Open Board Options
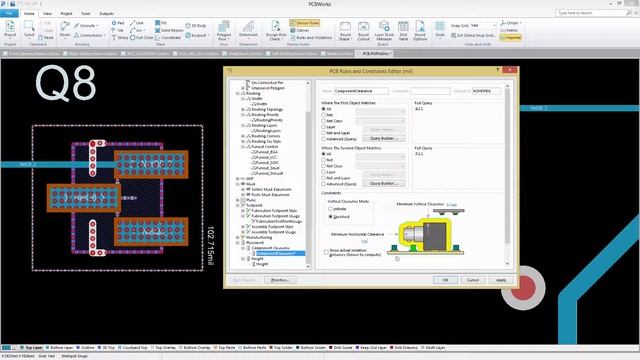The width and height of the screenshot is (640, 360). tap(420, 31)
